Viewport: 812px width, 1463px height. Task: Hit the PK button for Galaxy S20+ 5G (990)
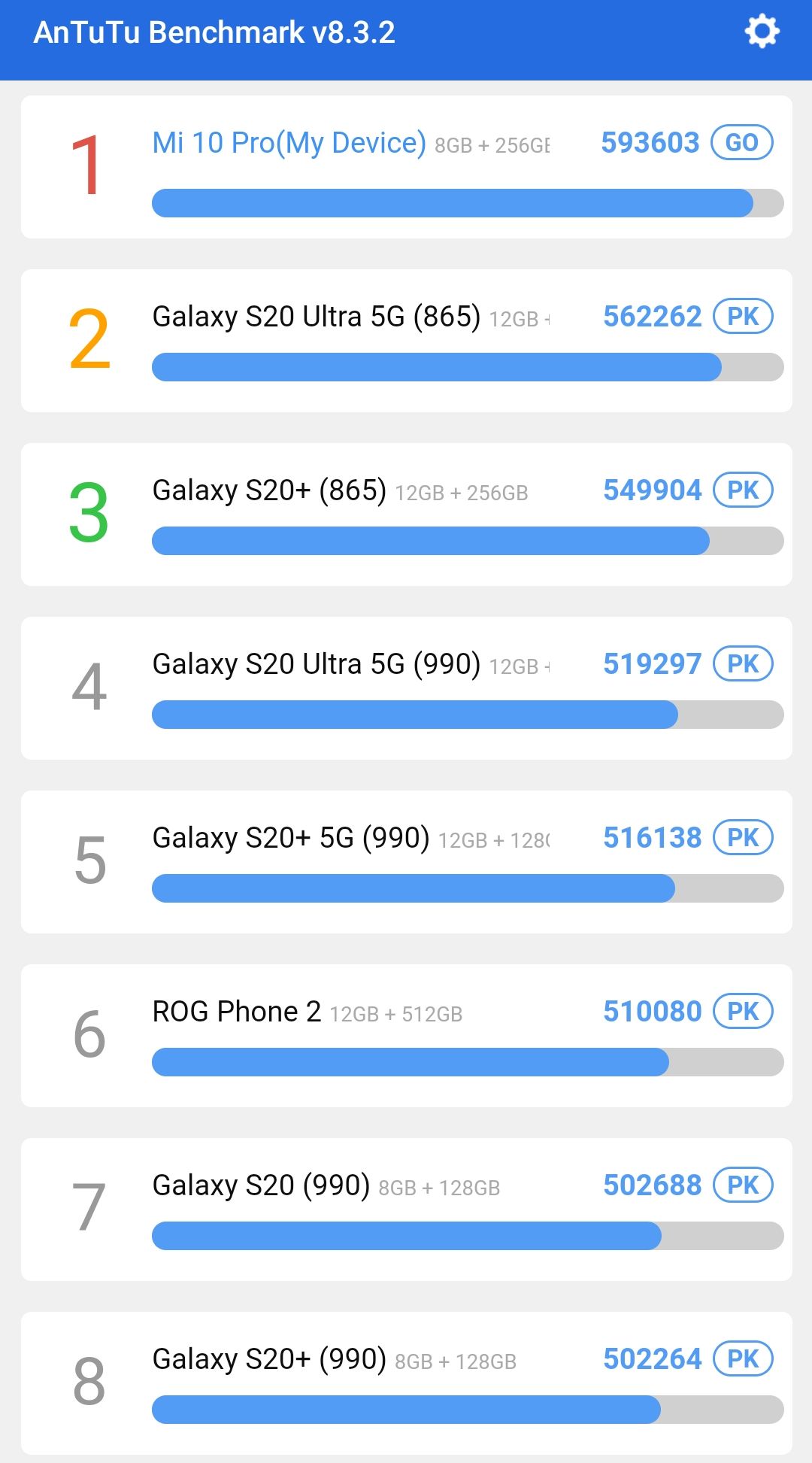click(743, 838)
